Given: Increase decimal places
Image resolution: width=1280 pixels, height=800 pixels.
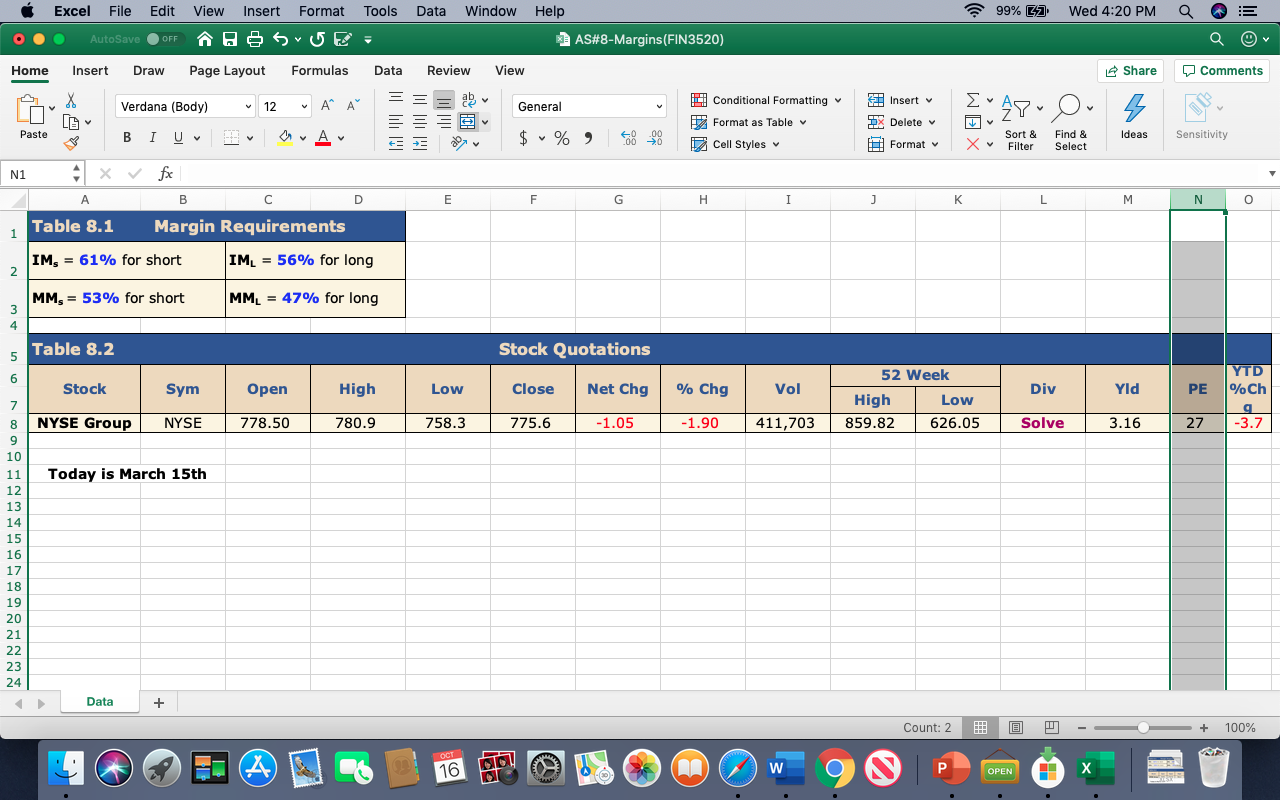Looking at the screenshot, I should (628, 139).
